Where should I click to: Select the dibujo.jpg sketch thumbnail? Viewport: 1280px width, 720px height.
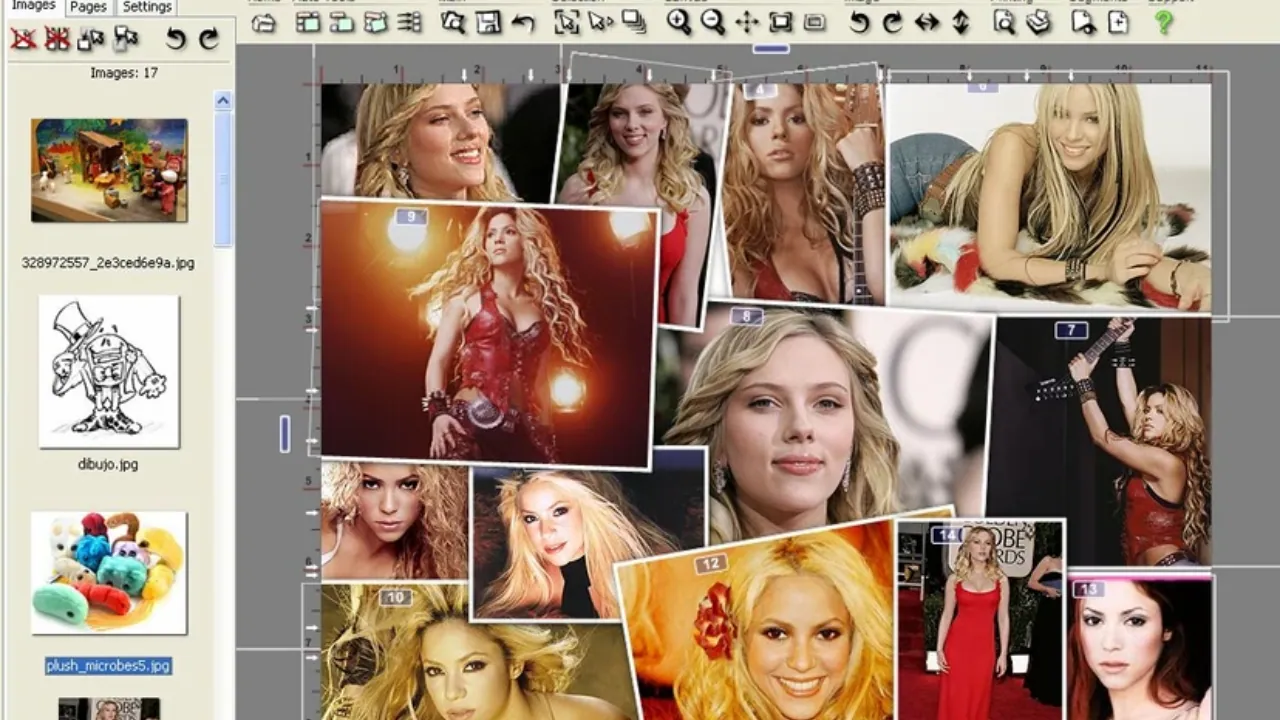point(109,371)
